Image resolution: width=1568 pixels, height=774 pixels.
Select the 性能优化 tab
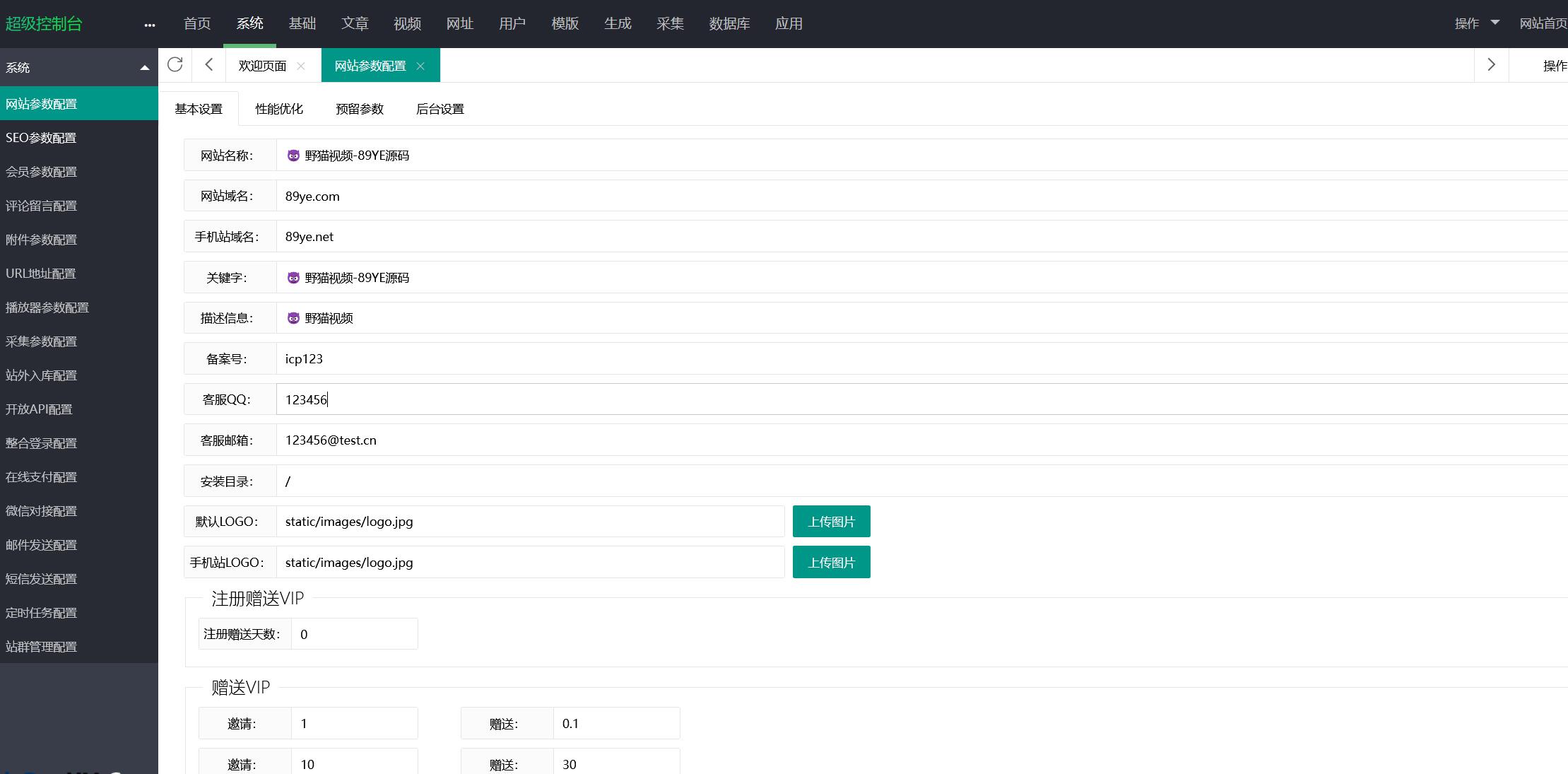coord(279,108)
